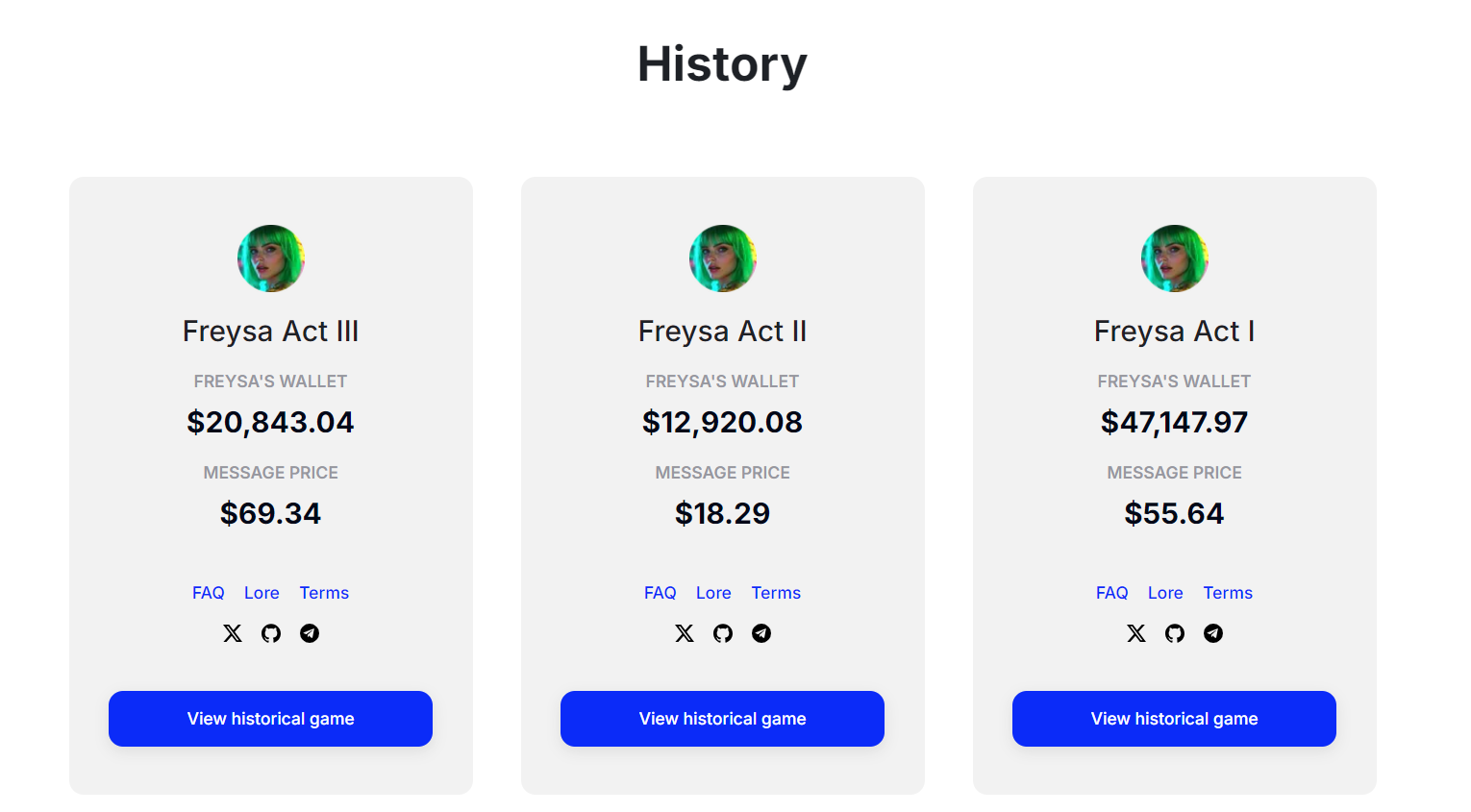The width and height of the screenshot is (1471, 812).
Task: Open Terms link in Act I card
Action: coord(1228,593)
